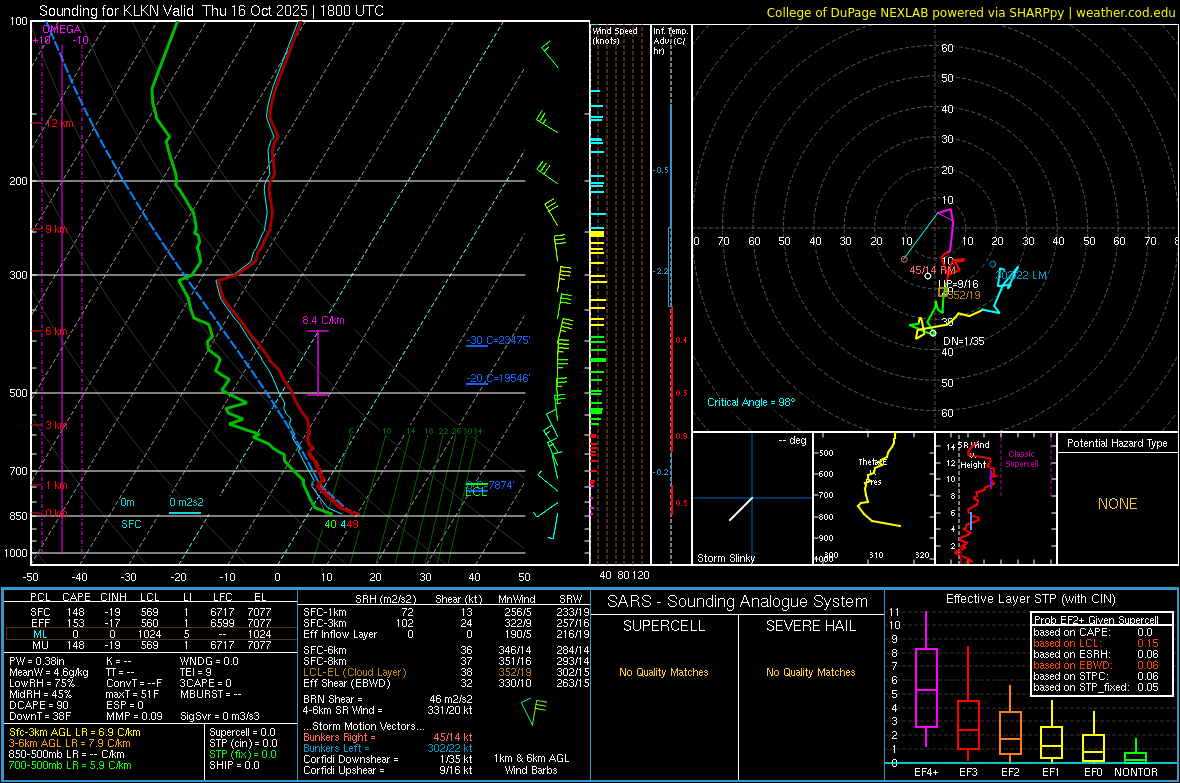Click the sounding title for KLKN
1180x783 pixels.
(x=211, y=11)
